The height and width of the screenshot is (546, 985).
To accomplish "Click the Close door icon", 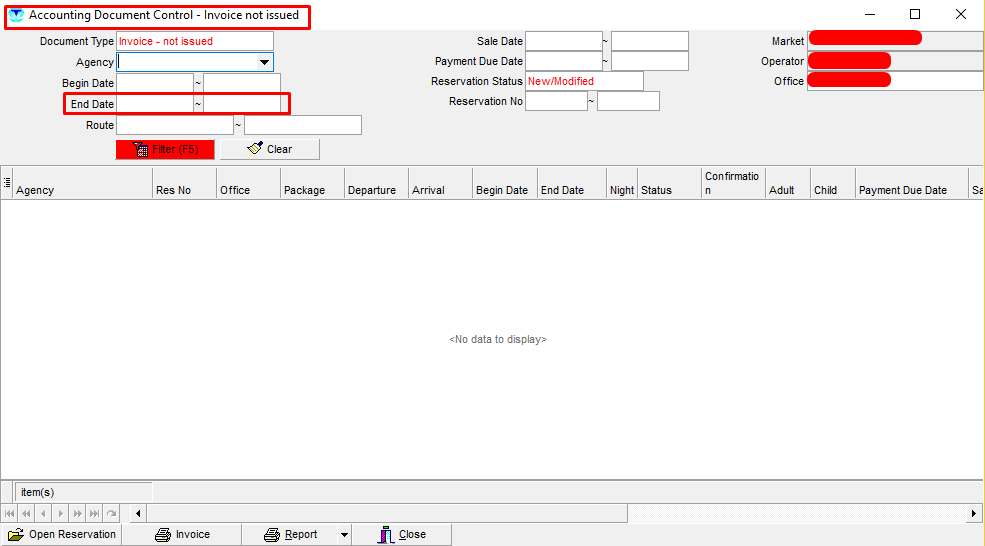I will (x=385, y=535).
